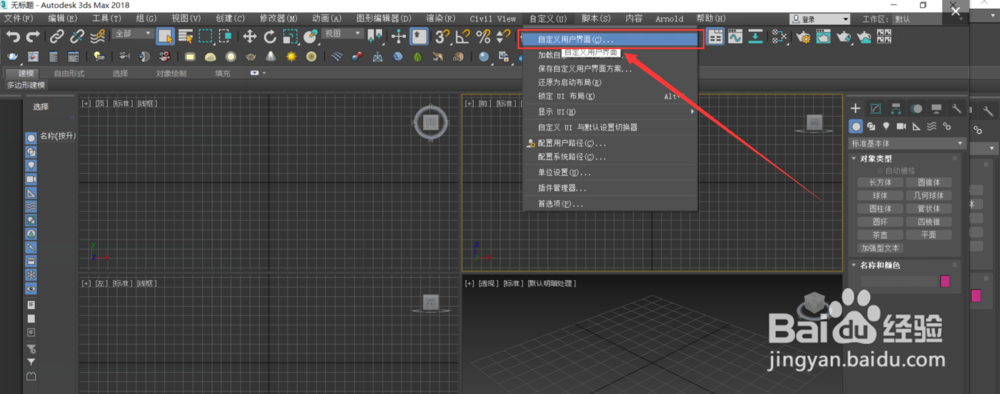Toggle space warps display in scene explorer
Image resolution: width=1000 pixels, height=394 pixels.
(31, 207)
